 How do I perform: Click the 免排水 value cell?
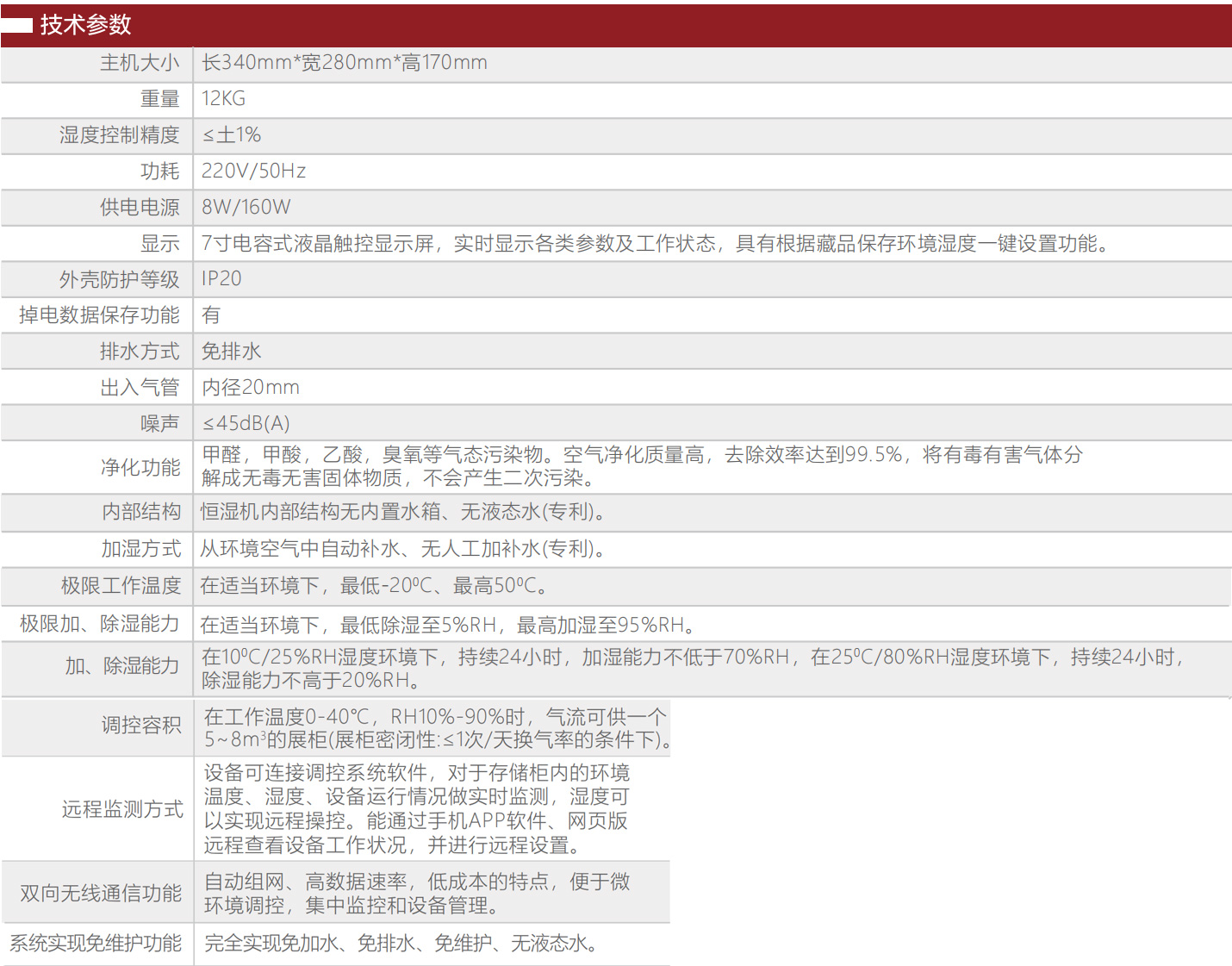231,352
